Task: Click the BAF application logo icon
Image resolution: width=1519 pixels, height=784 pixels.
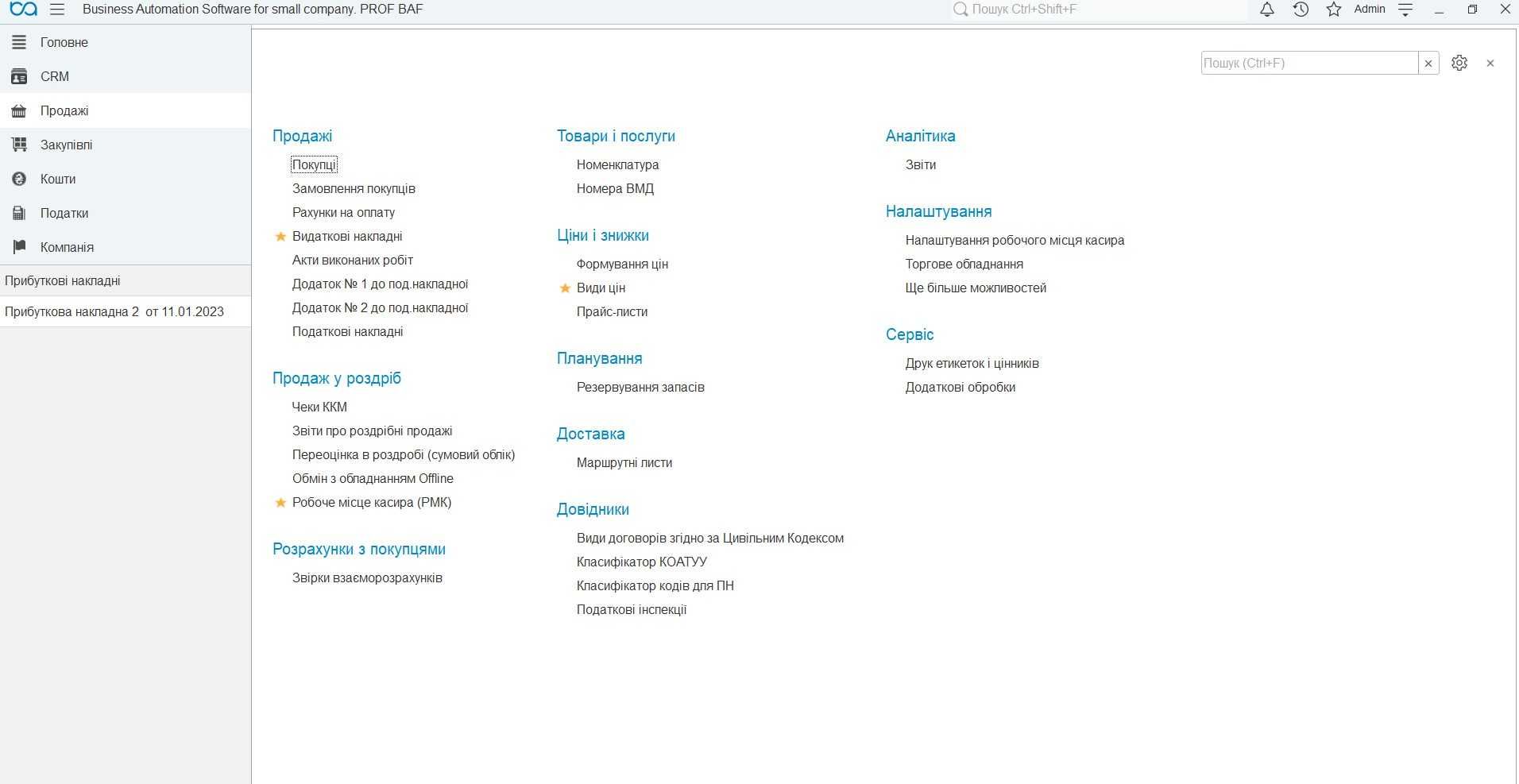Action: [x=24, y=10]
